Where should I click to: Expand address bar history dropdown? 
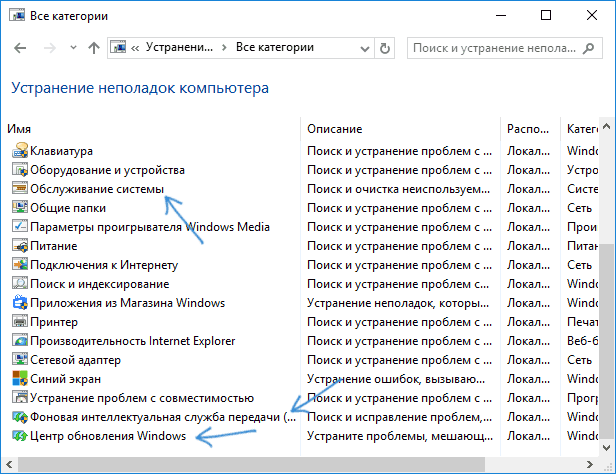click(x=365, y=48)
